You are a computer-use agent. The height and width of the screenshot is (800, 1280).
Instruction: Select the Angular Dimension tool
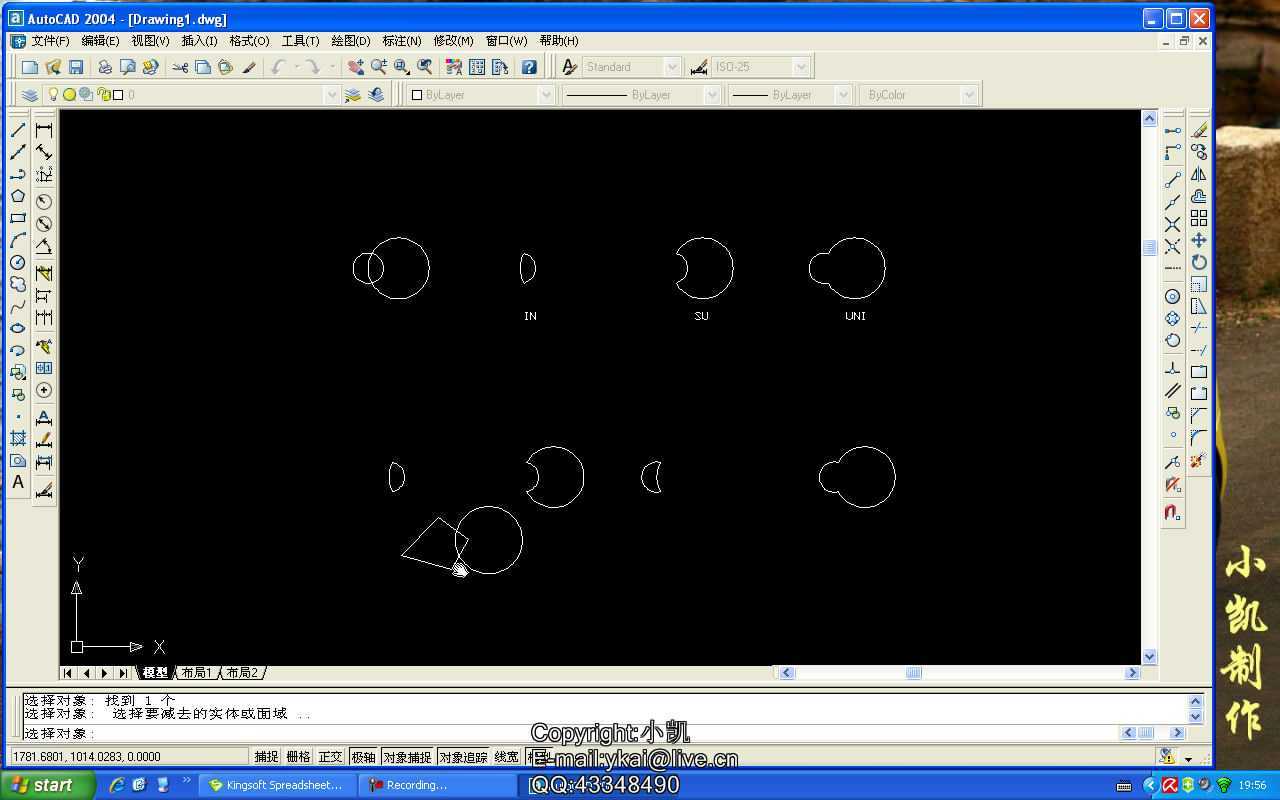(x=44, y=246)
